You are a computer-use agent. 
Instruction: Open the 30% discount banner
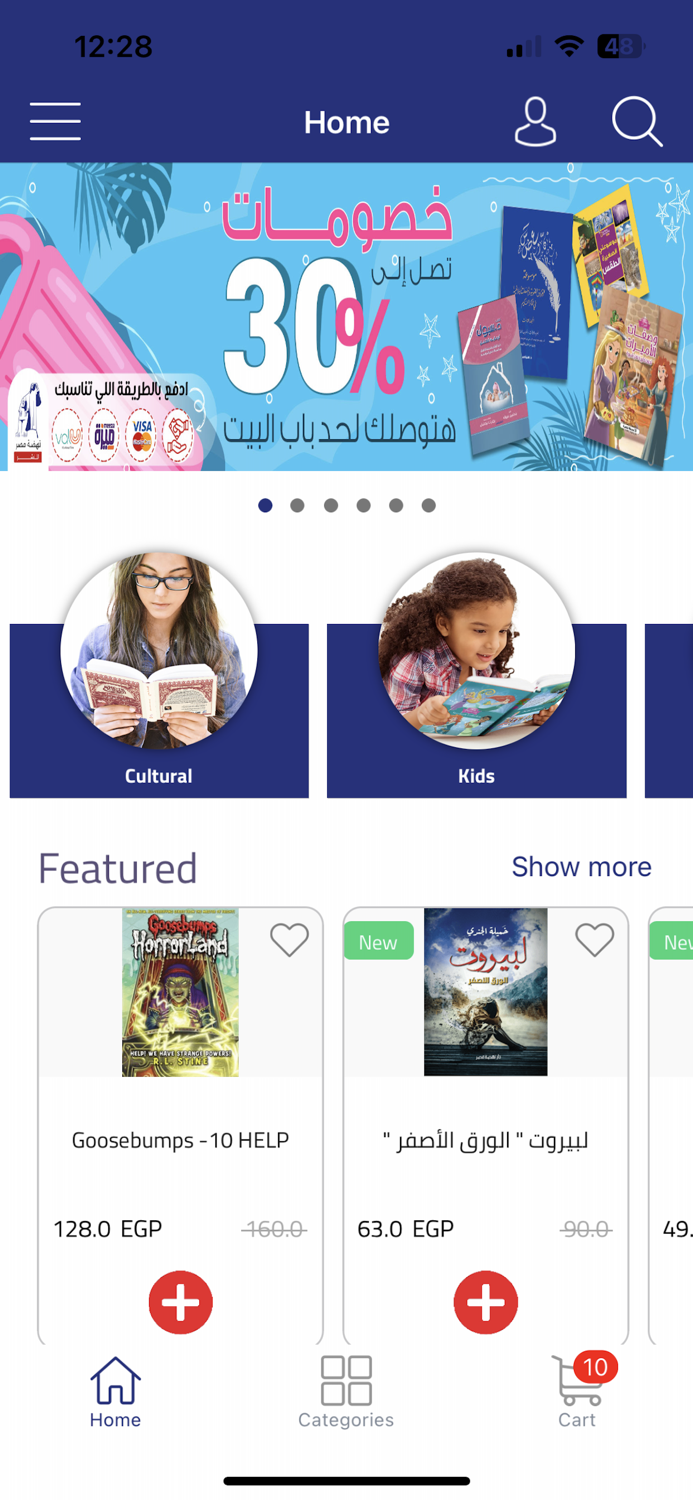click(x=346, y=317)
